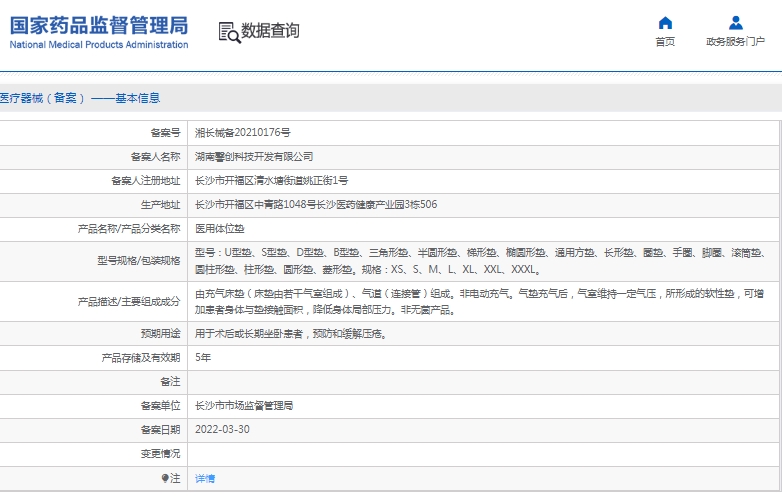The image size is (782, 496).
Task: Click the 首页 label text
Action: click(665, 41)
